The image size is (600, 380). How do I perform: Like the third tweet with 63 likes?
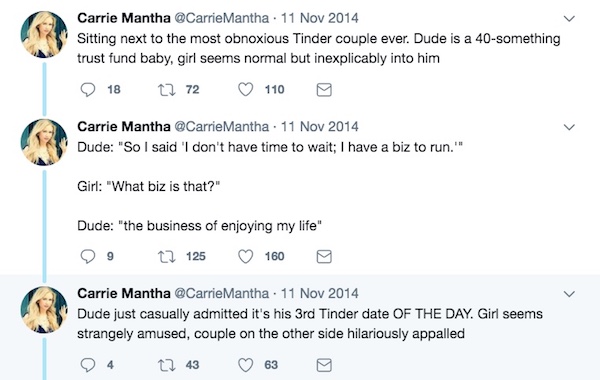click(246, 365)
